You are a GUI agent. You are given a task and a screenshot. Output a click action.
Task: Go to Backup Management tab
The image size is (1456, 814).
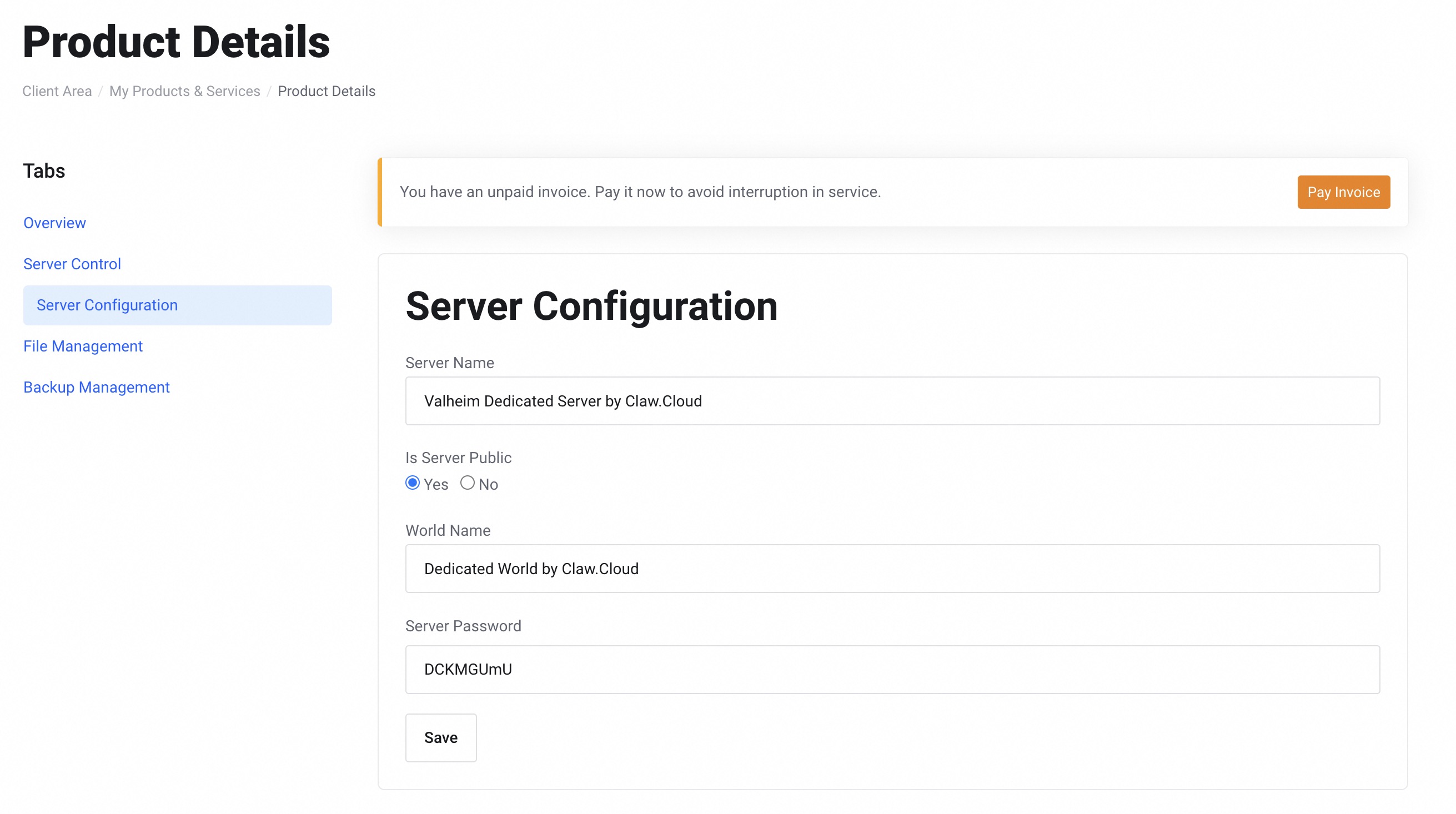(x=96, y=387)
